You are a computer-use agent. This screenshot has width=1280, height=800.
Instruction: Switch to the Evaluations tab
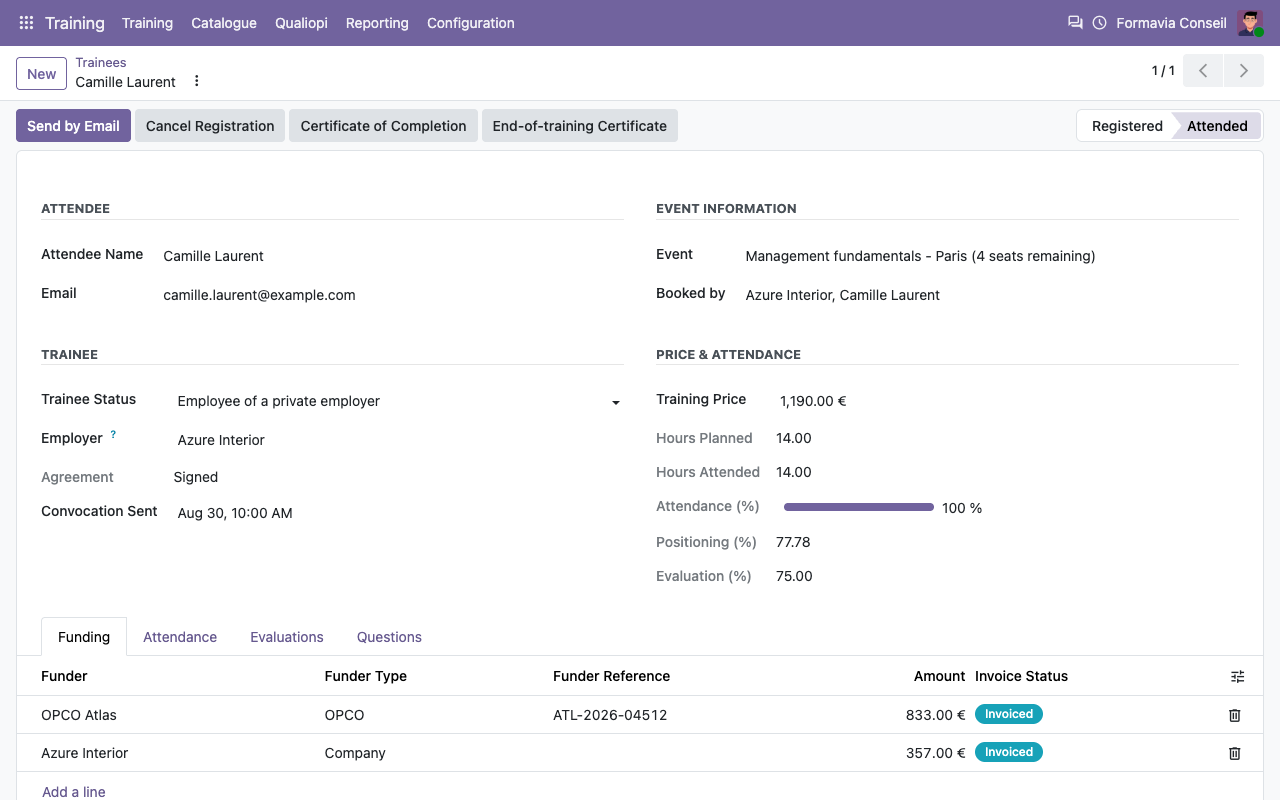287,637
